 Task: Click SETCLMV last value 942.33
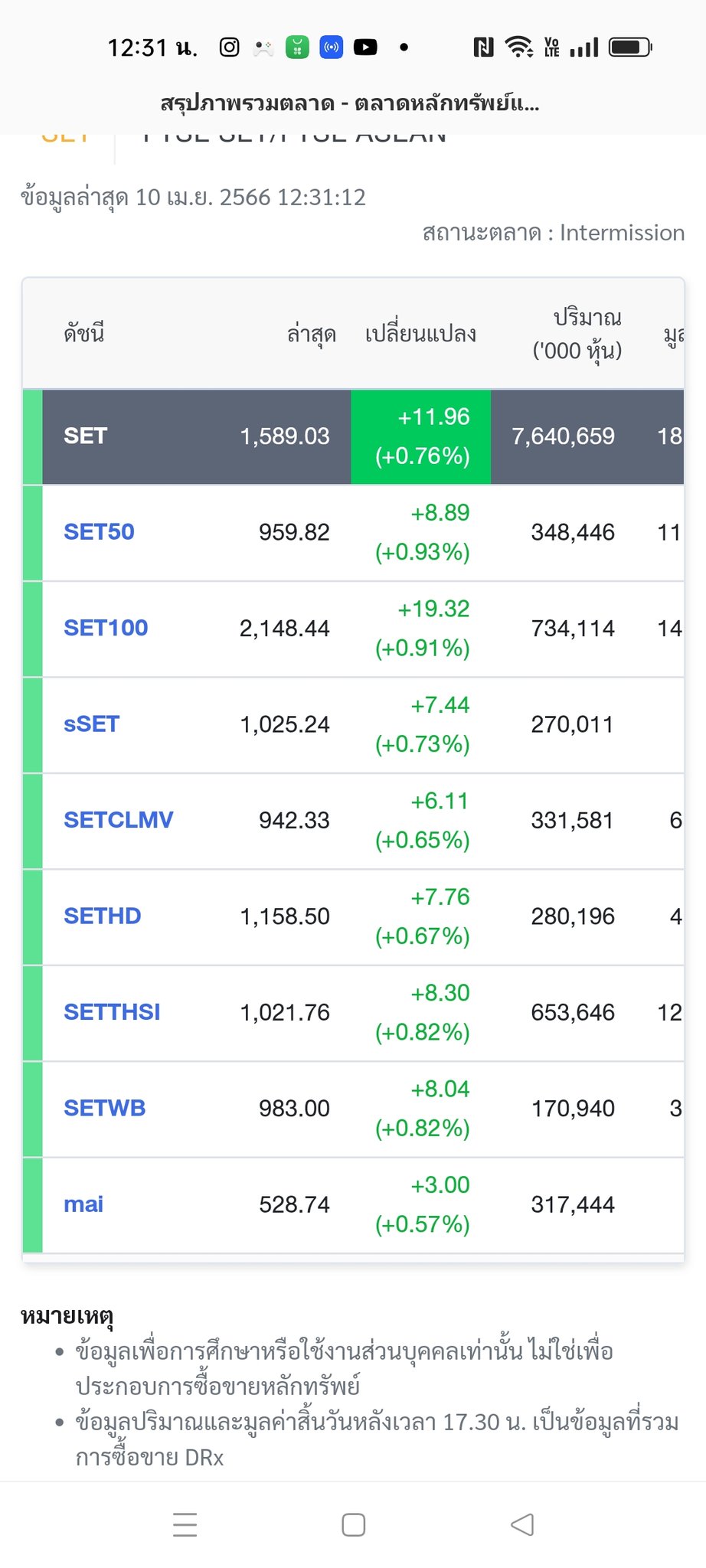pos(294,820)
